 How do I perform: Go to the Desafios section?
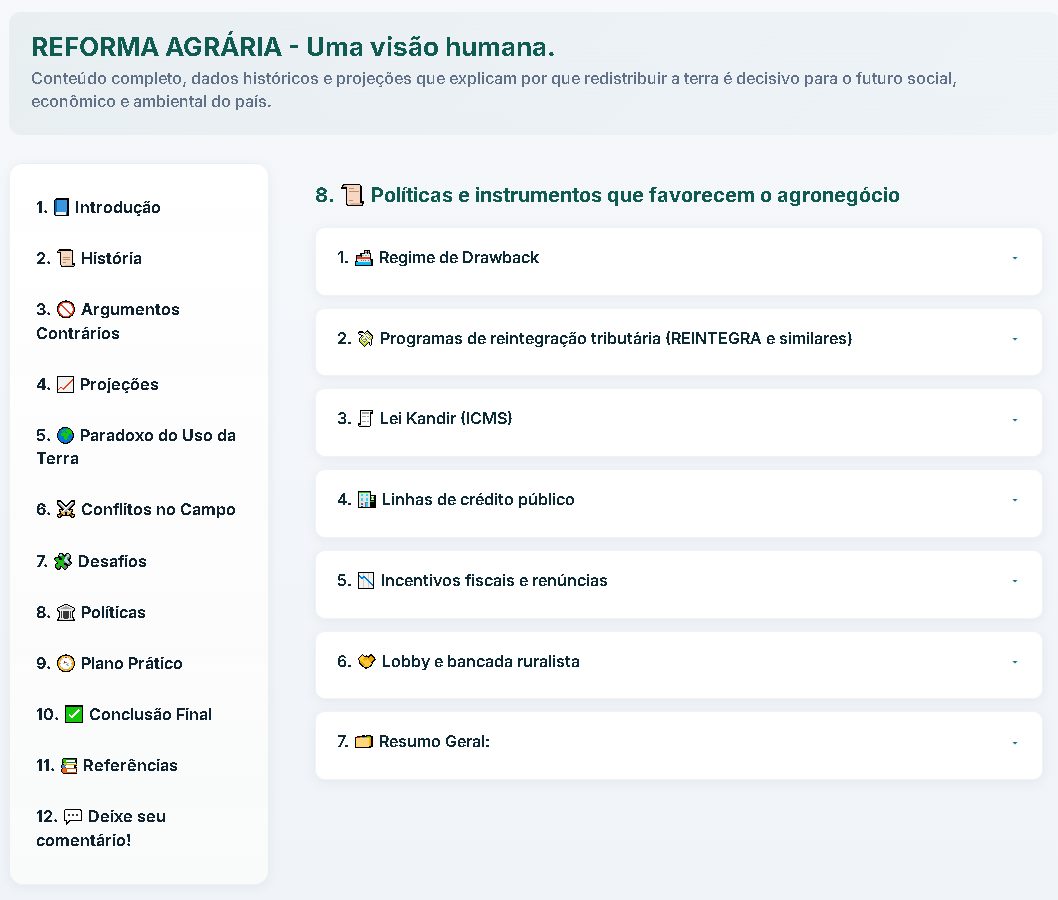click(91, 561)
